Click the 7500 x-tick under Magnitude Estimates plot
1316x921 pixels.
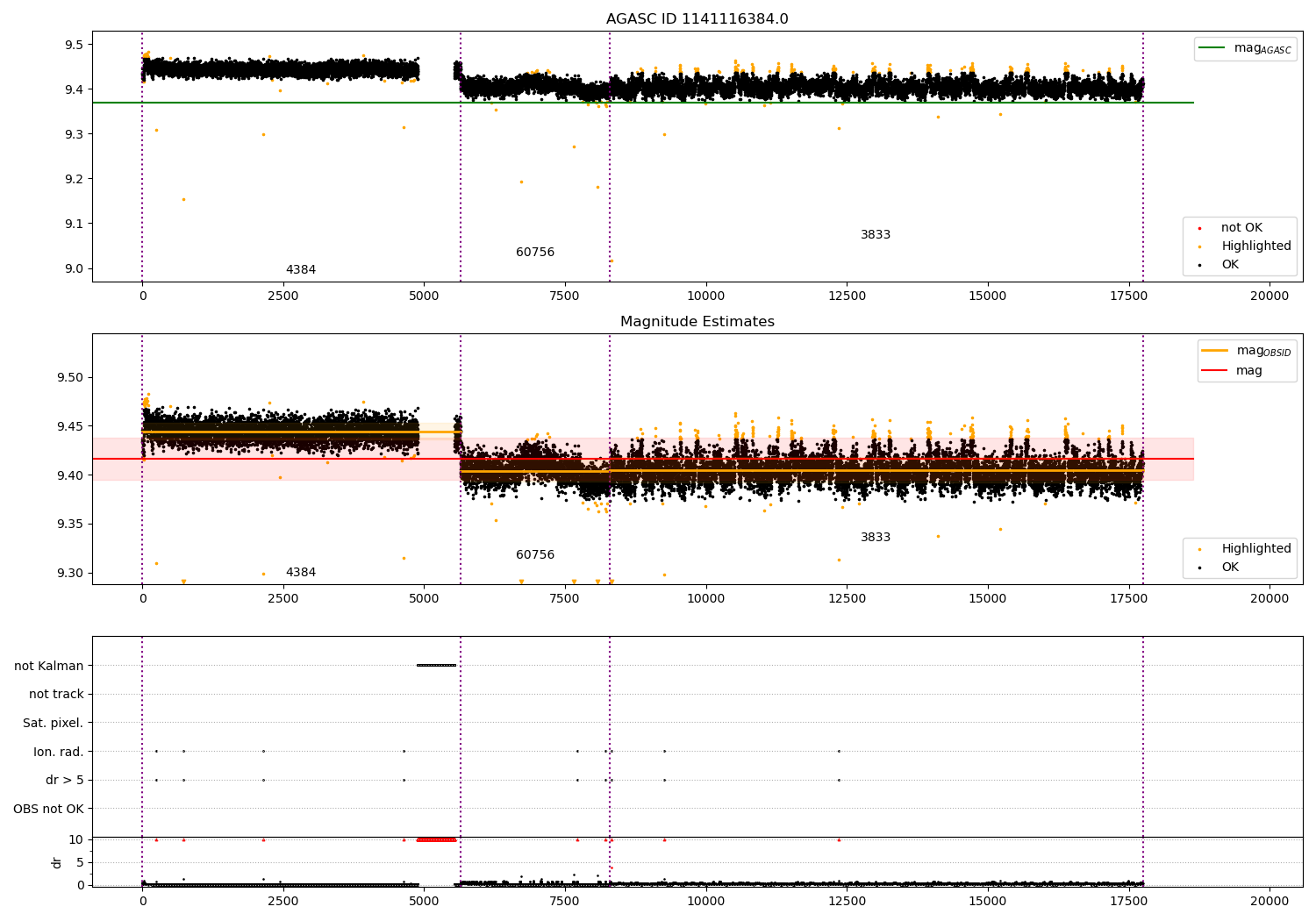565,599
